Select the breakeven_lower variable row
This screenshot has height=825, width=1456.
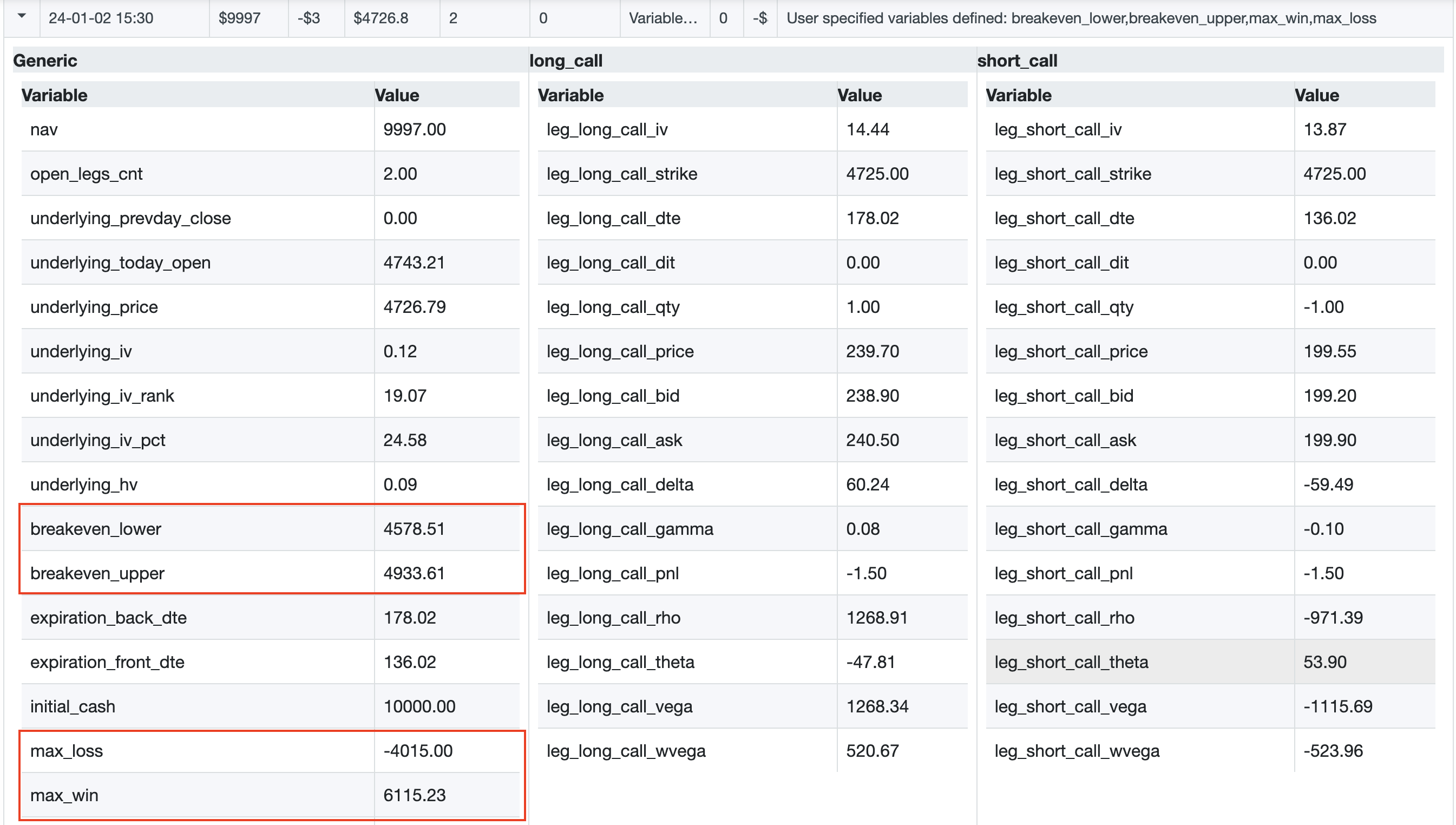tap(96, 529)
